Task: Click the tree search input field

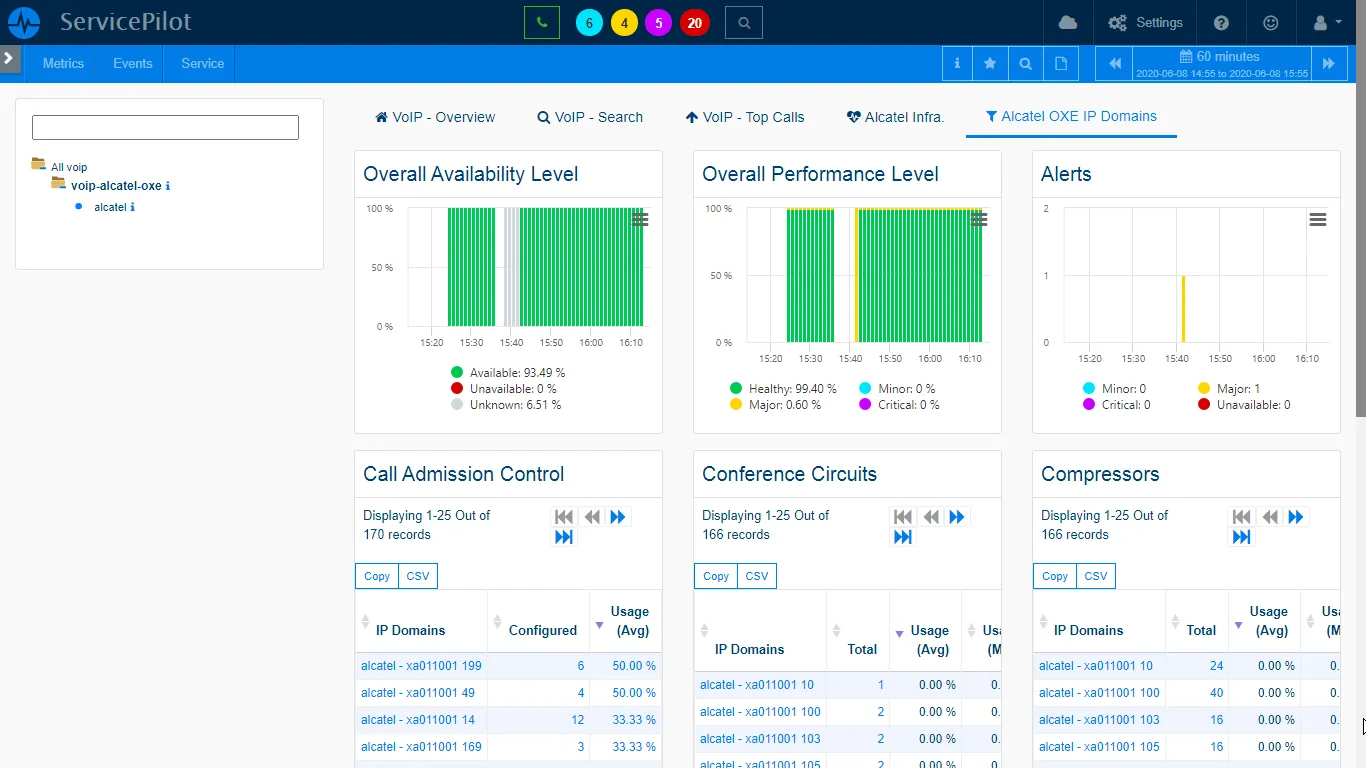Action: (165, 127)
